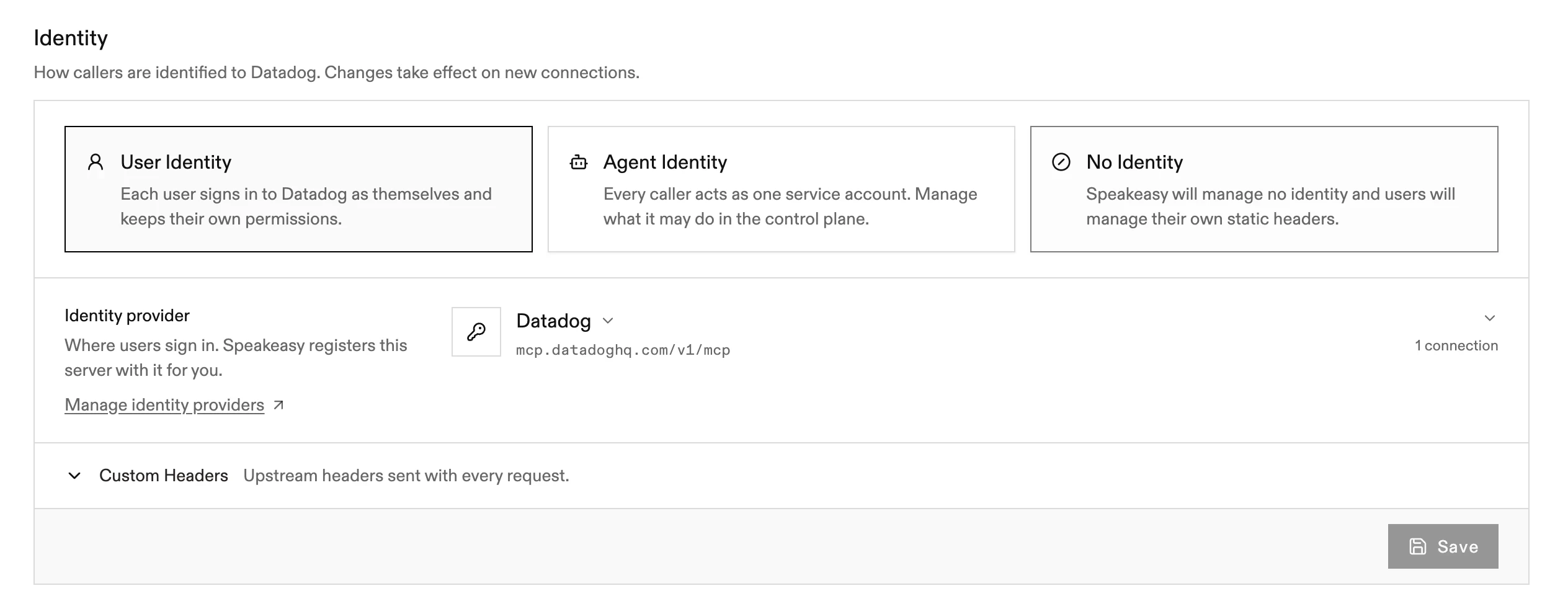Click 'Where users sign in' description text
This screenshot has width=1568, height=609.
236,358
